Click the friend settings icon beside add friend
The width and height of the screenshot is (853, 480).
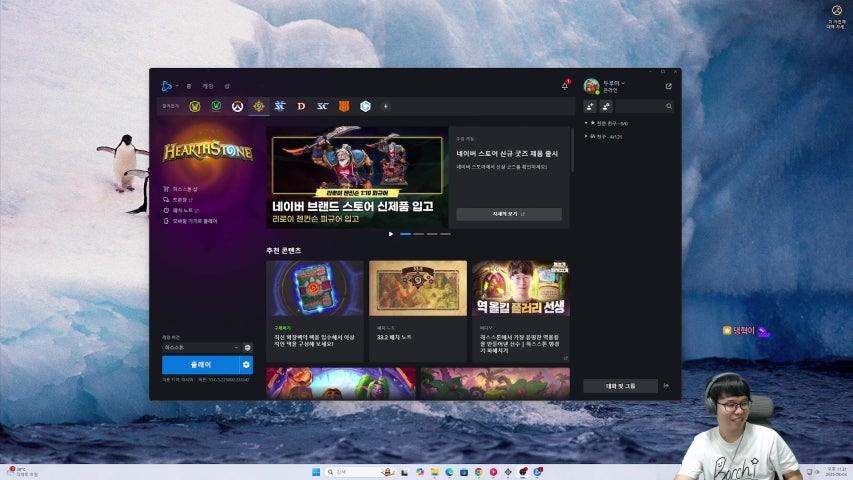606,106
